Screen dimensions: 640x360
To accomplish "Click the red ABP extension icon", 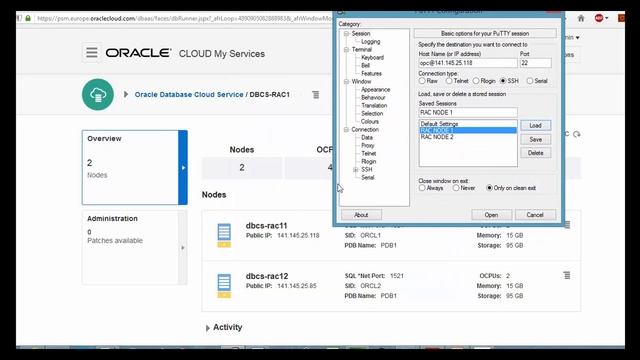I will (599, 18).
